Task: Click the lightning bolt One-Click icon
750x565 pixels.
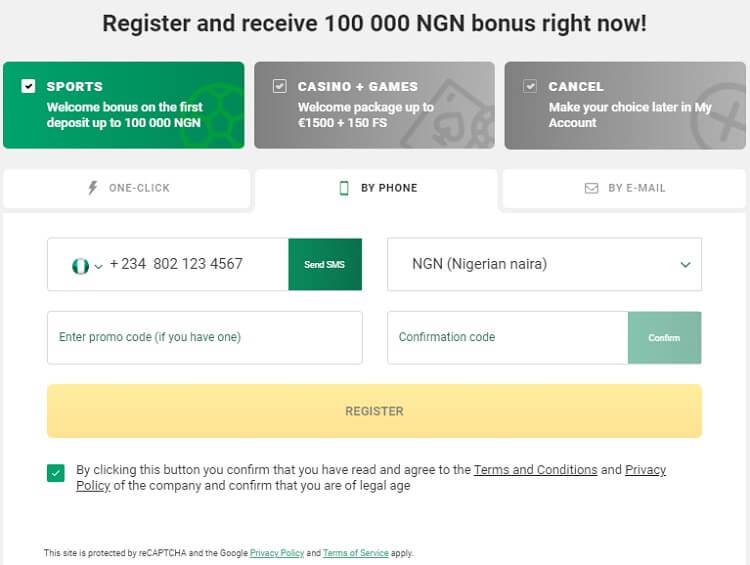Action: pyautogui.click(x=93, y=188)
